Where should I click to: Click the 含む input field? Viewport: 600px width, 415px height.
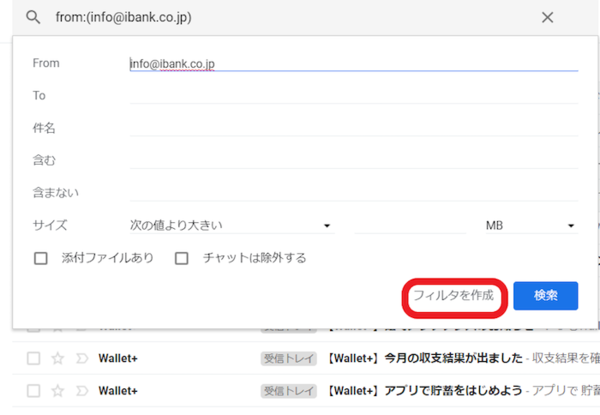click(x=354, y=160)
